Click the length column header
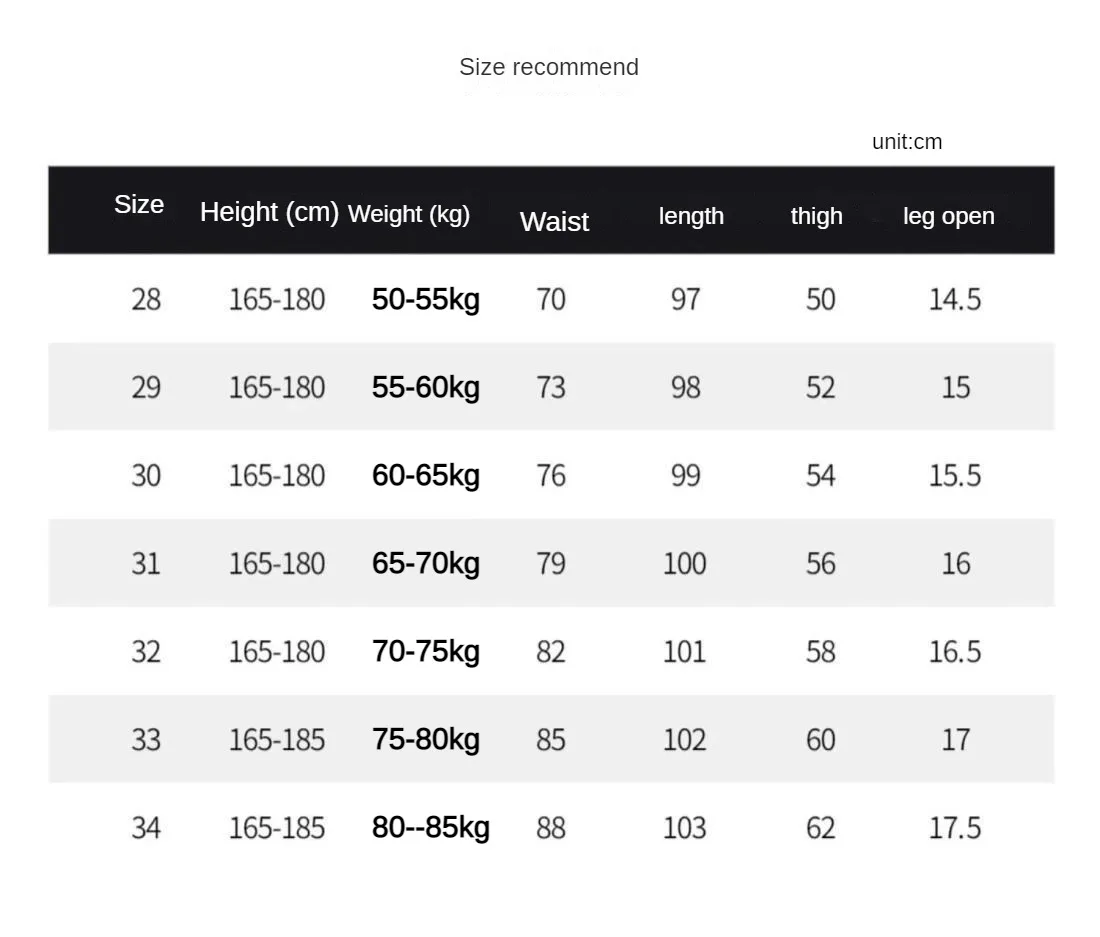The width and height of the screenshot is (1100, 937). coord(691,216)
